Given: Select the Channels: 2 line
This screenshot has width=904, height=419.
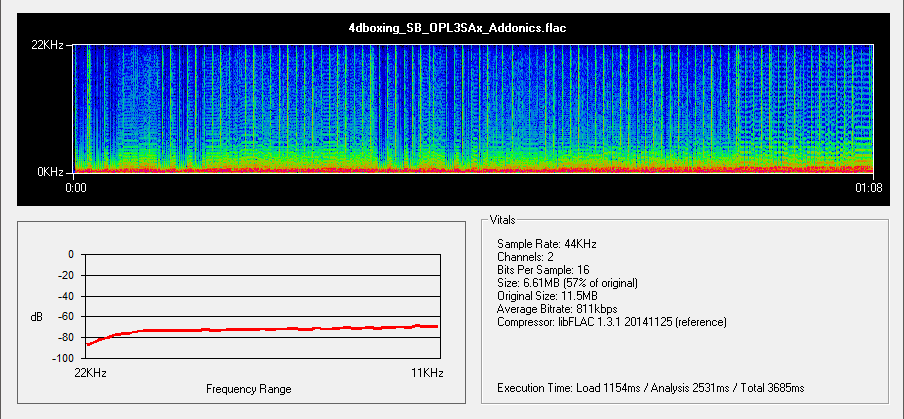Looking at the screenshot, I should [x=527, y=257].
